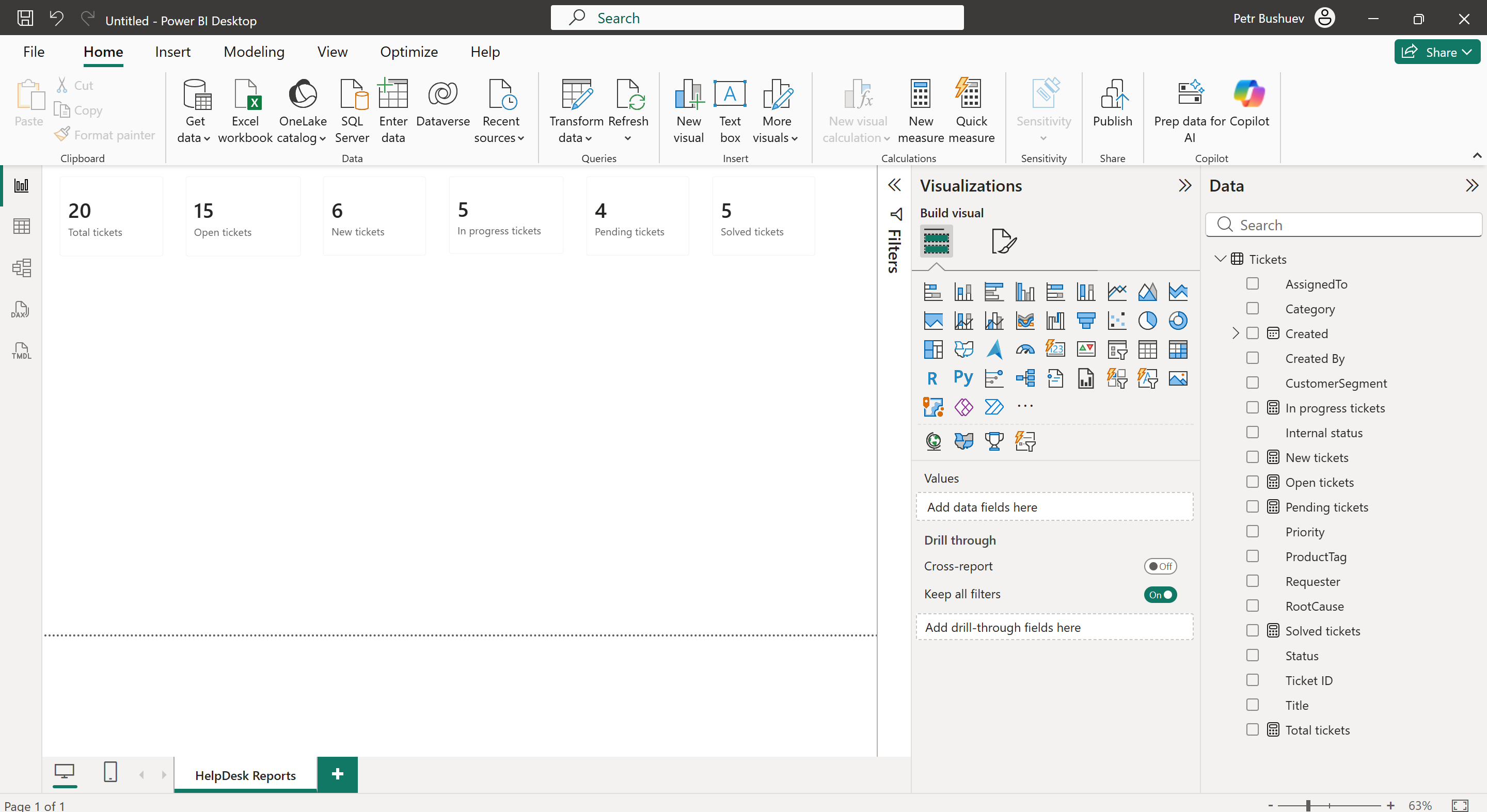Open the File menu
This screenshot has width=1487, height=812.
[x=34, y=52]
